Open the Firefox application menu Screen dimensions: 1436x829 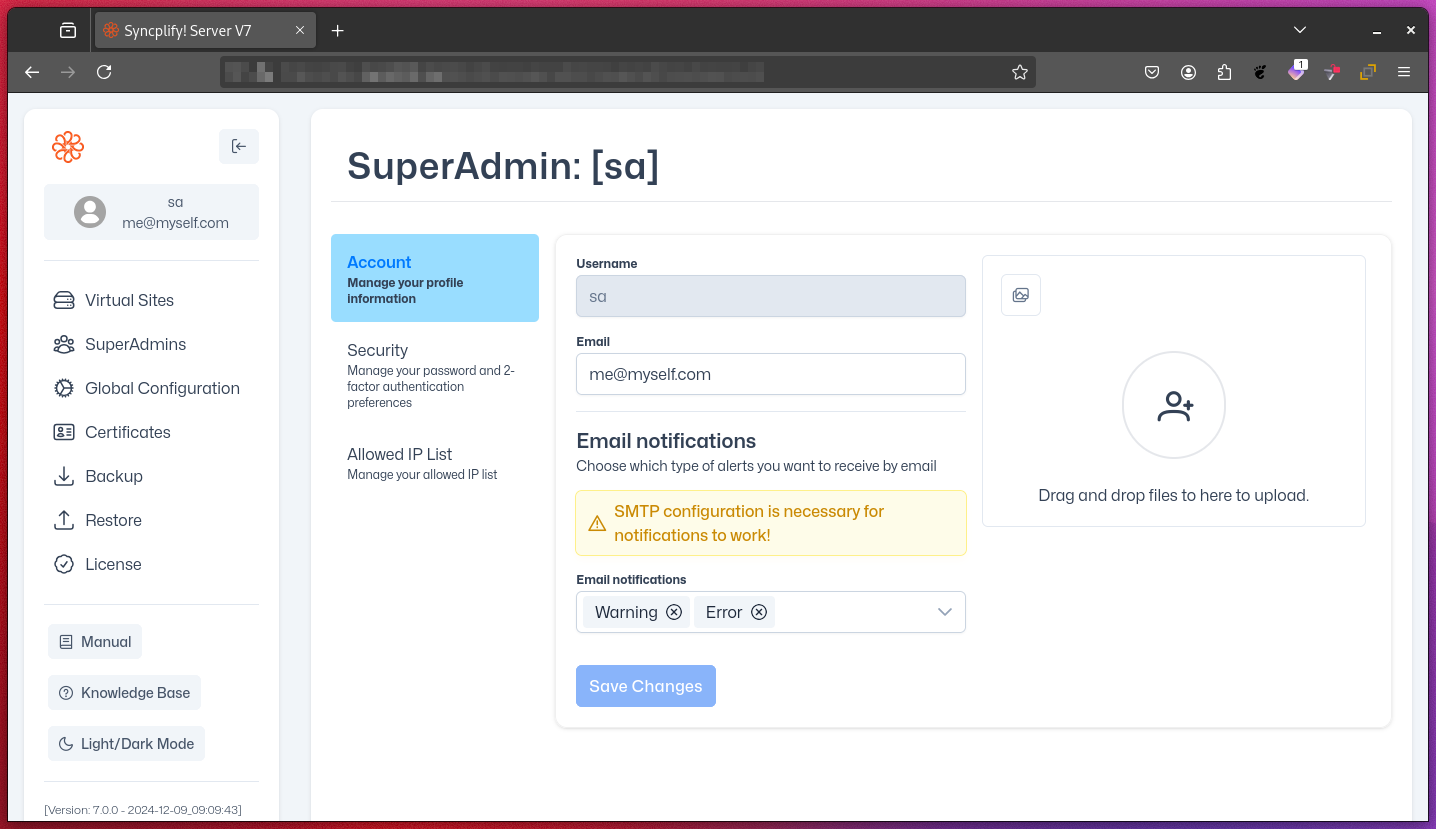pyautogui.click(x=1404, y=71)
